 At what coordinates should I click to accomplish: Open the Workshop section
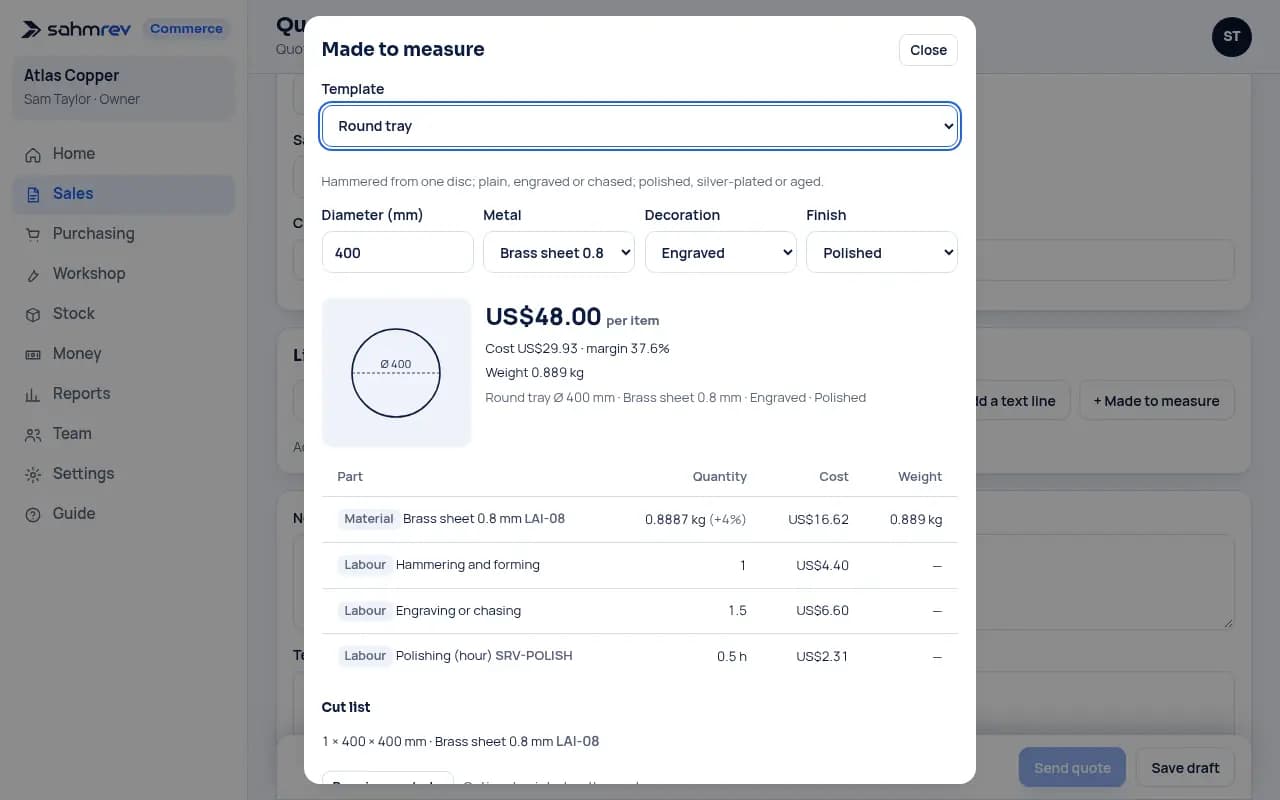click(124, 274)
